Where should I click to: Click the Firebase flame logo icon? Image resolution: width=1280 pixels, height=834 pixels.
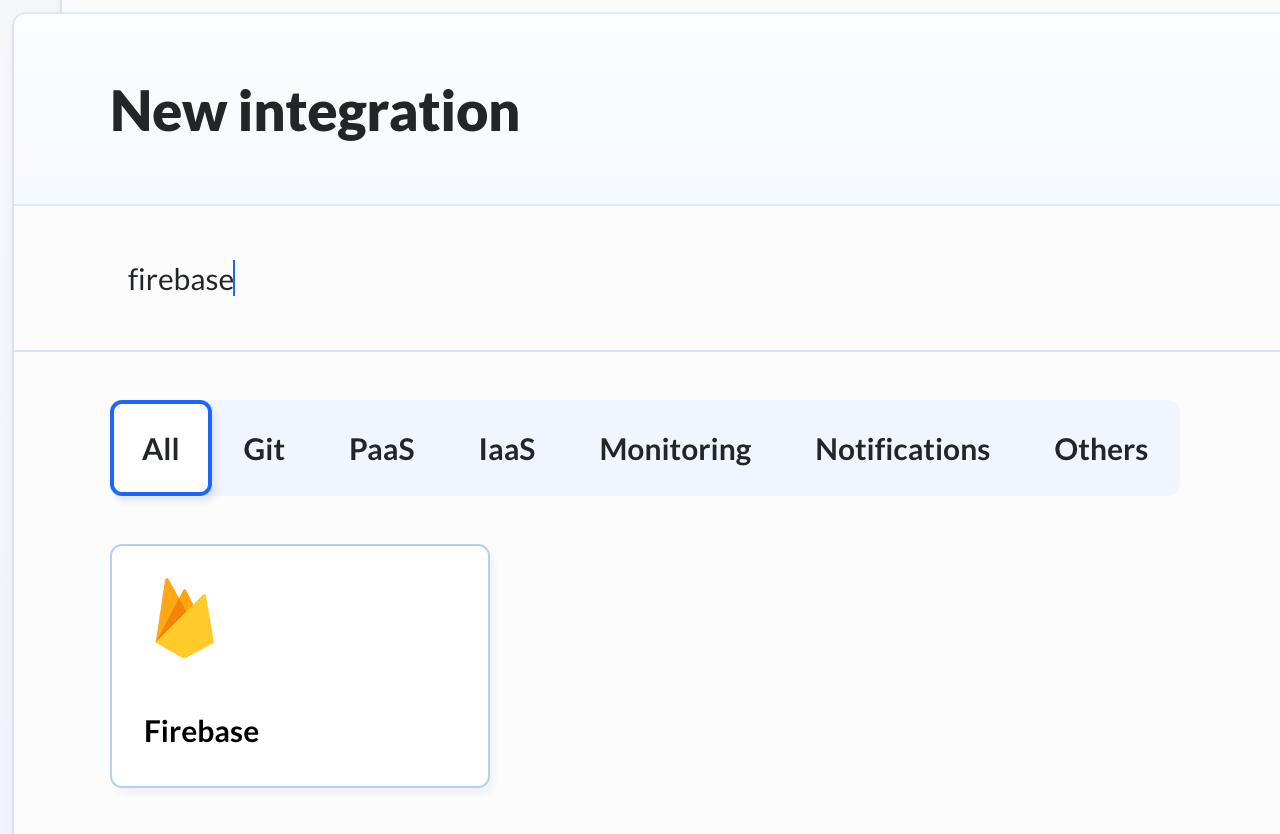[x=185, y=619]
